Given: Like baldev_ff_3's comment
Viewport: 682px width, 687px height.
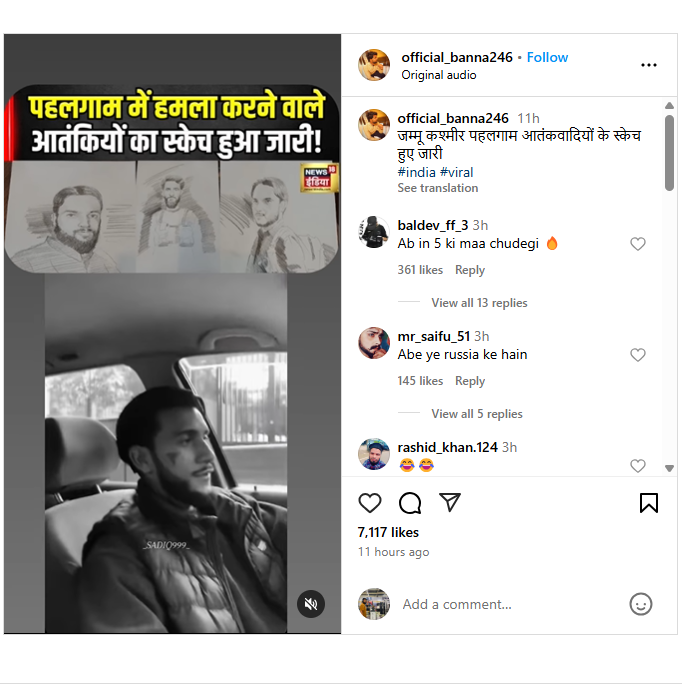Looking at the screenshot, I should click(x=638, y=244).
